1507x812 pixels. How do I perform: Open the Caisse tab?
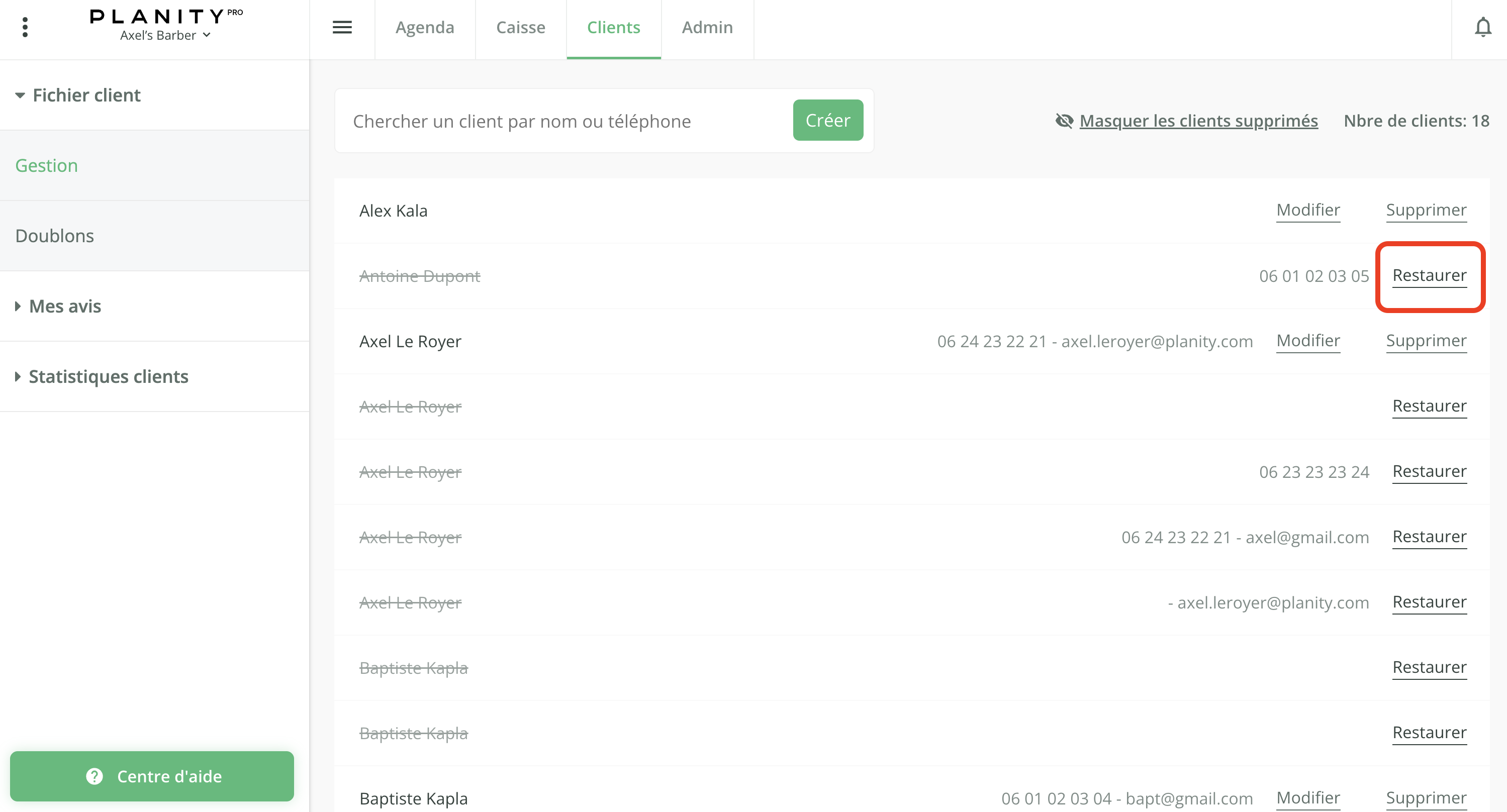pyautogui.click(x=520, y=28)
